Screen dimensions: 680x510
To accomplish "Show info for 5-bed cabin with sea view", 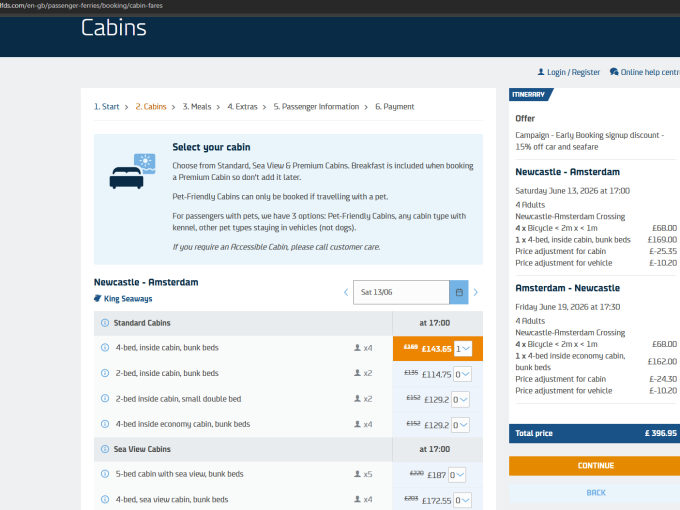I will [104, 474].
